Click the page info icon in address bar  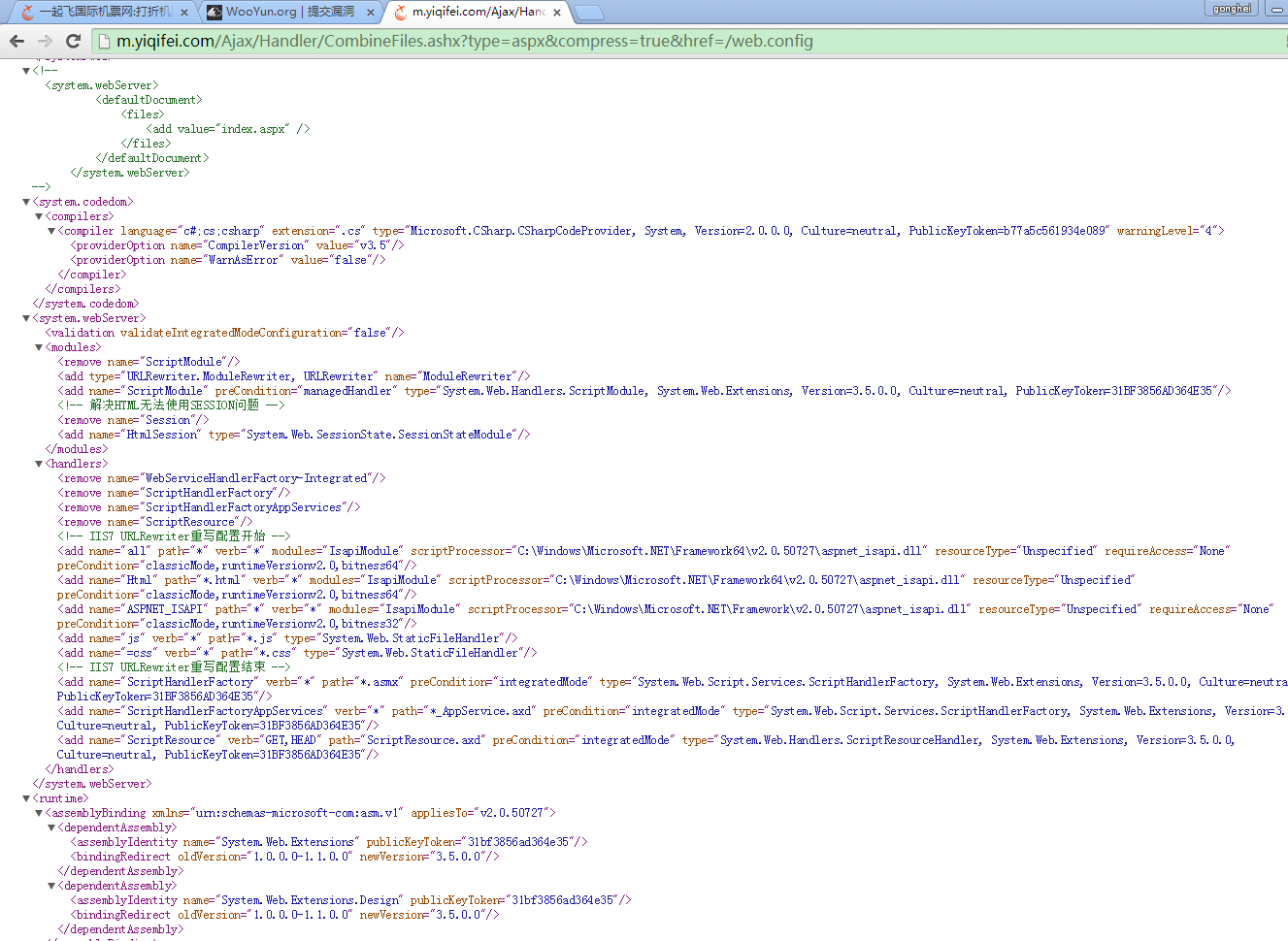104,41
